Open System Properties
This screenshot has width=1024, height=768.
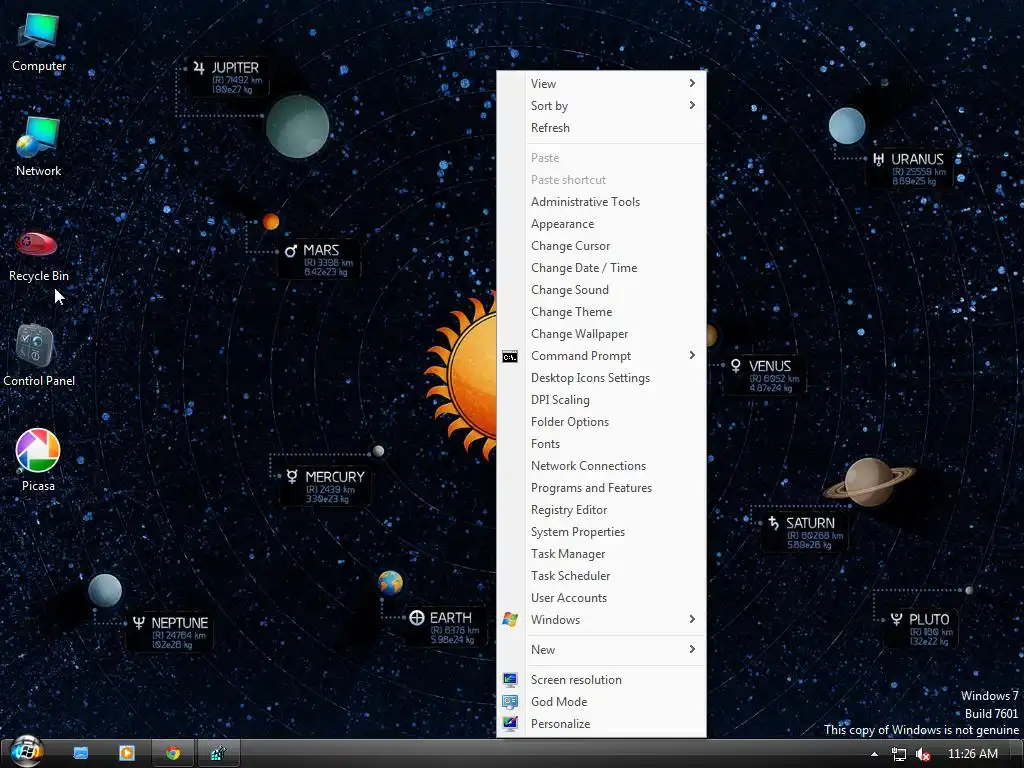601,532
